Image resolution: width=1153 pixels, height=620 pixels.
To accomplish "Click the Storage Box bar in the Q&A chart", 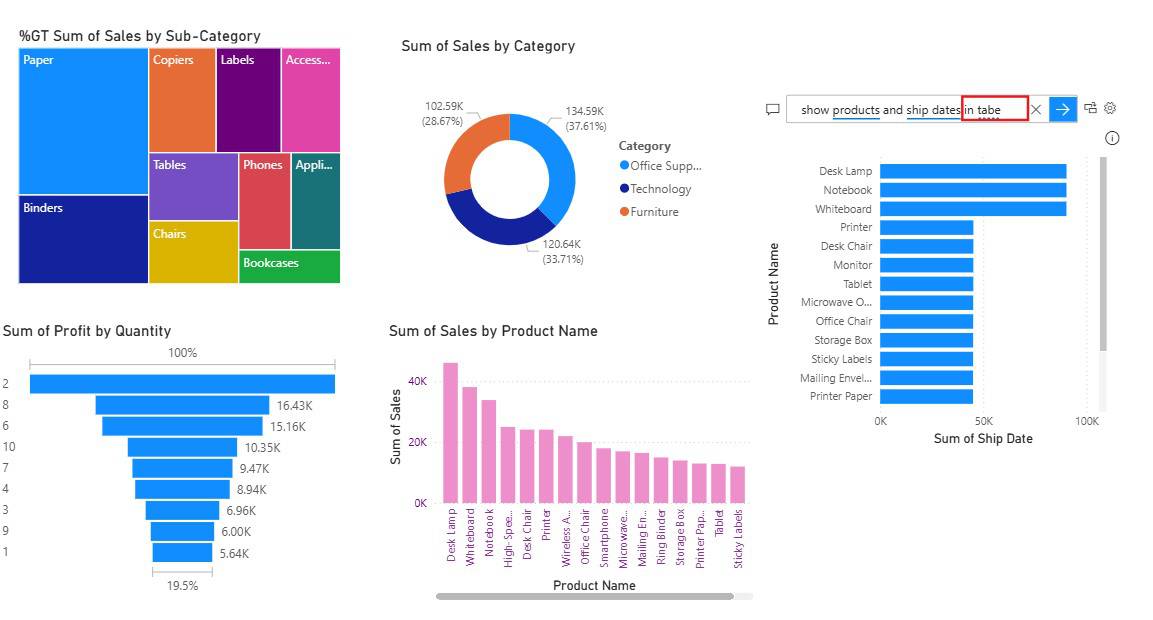I will 927,340.
